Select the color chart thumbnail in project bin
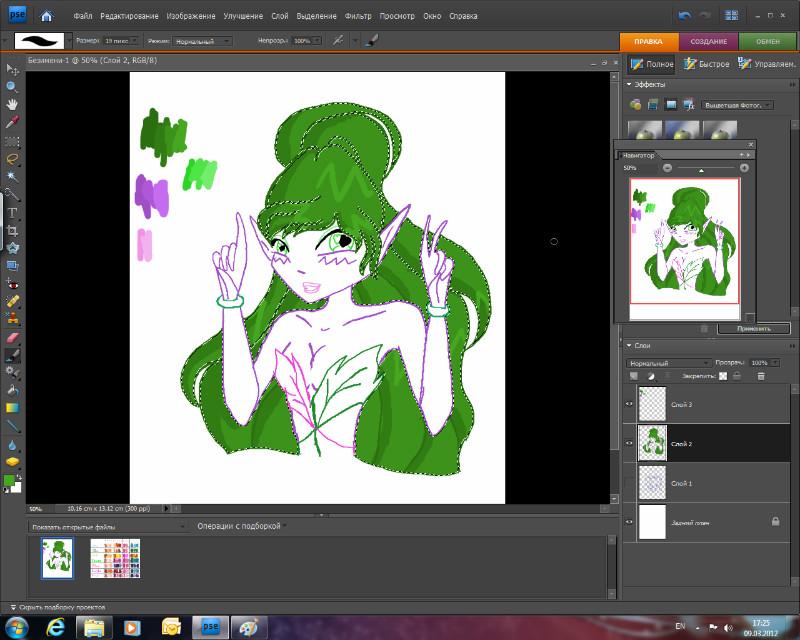 (114, 558)
